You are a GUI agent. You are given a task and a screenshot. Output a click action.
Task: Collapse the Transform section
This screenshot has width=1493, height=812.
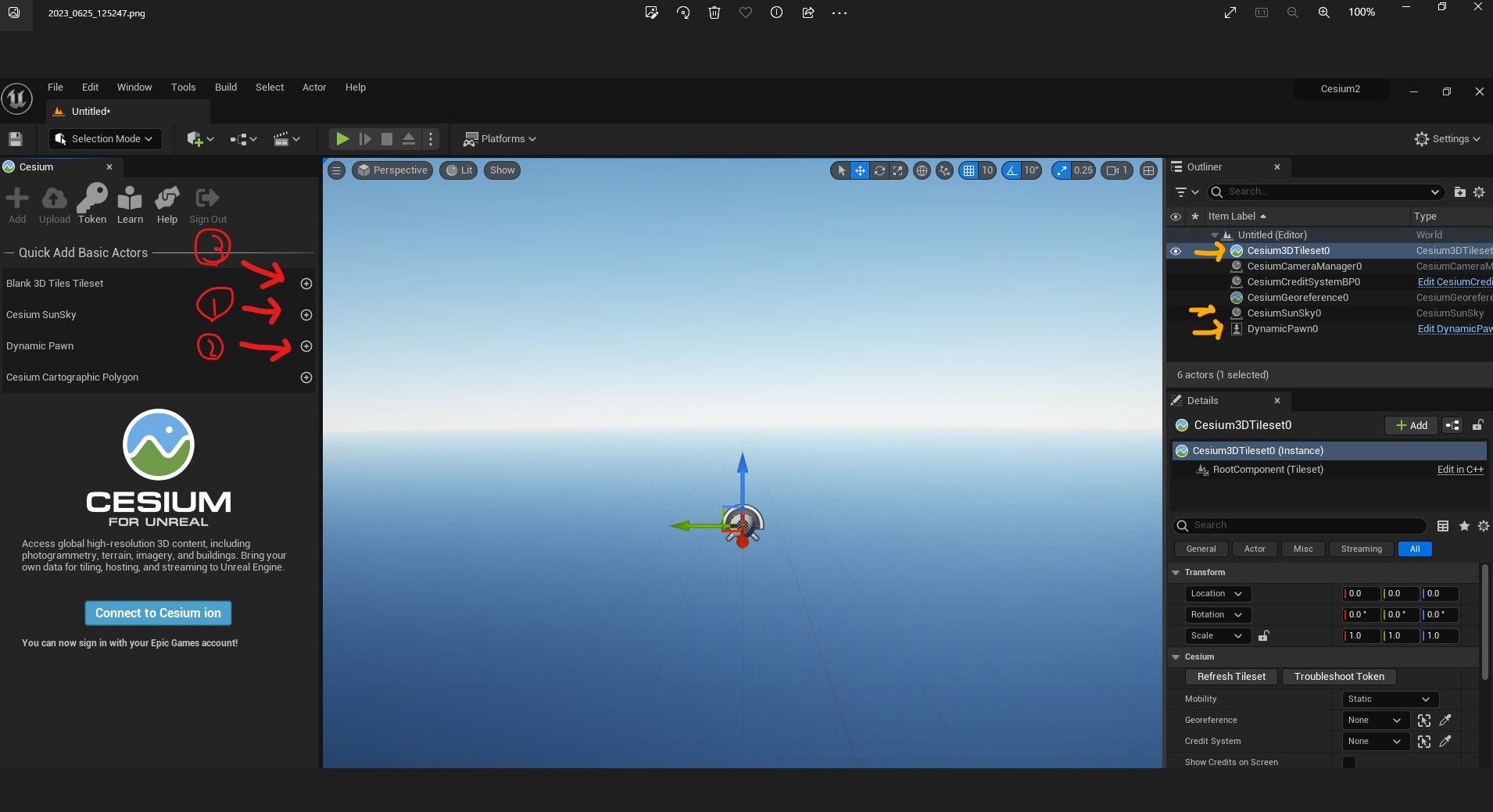tap(1176, 573)
